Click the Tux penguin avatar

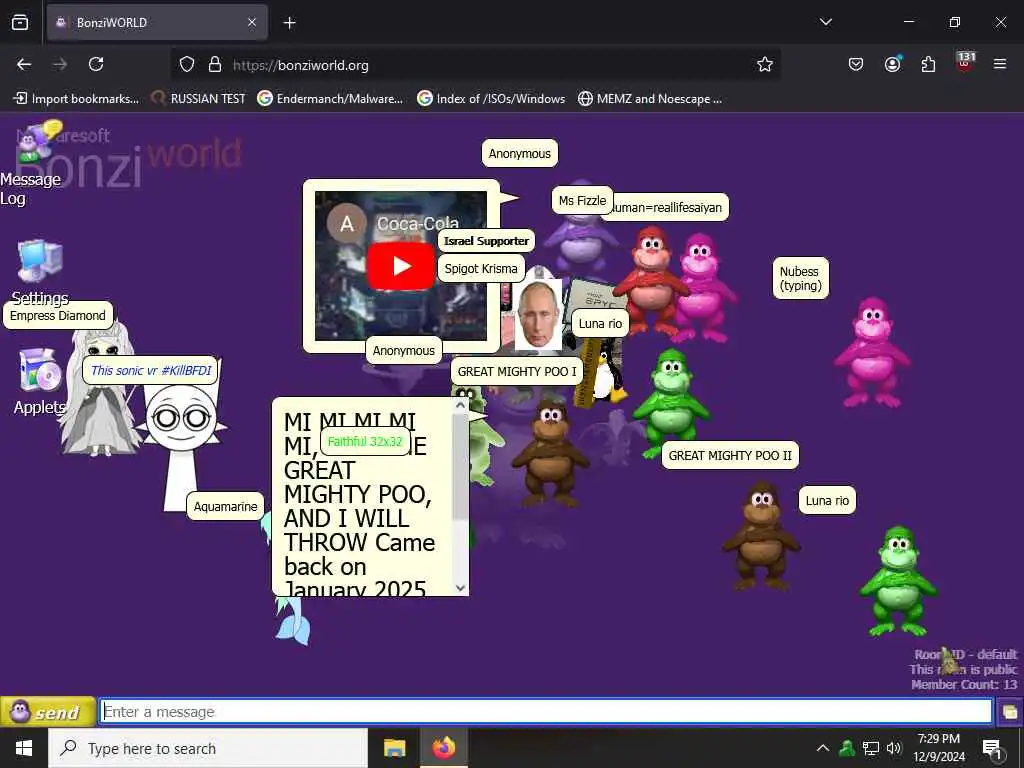pyautogui.click(x=609, y=376)
